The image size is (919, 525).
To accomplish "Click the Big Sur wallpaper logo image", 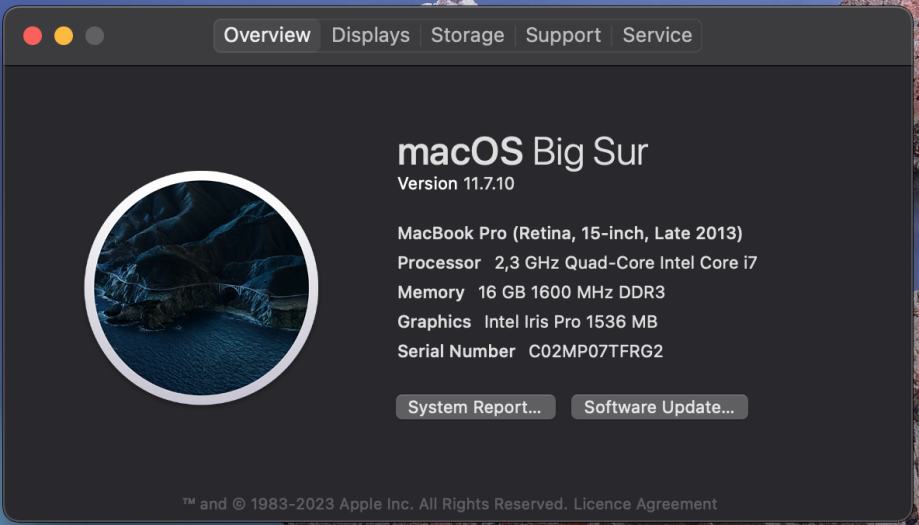I will 201,287.
